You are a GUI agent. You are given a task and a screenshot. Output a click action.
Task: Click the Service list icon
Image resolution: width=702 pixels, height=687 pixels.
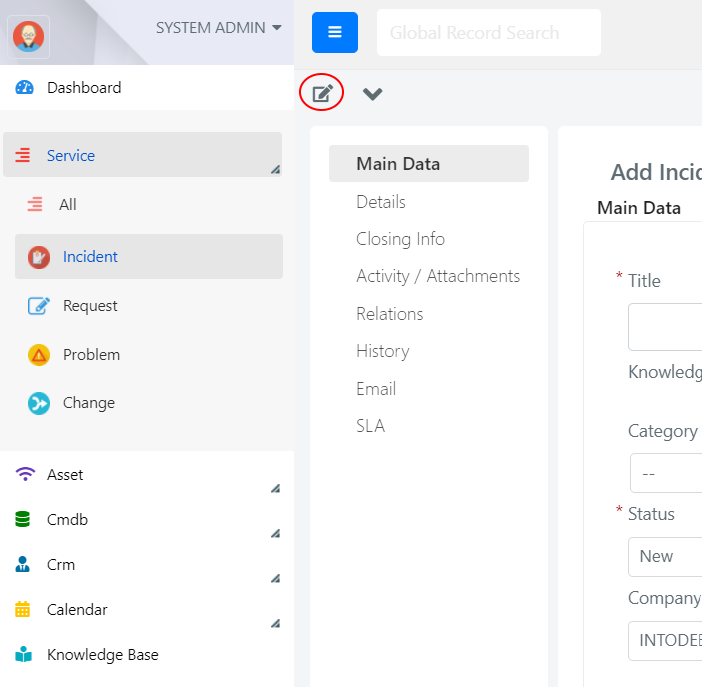[x=22, y=155]
